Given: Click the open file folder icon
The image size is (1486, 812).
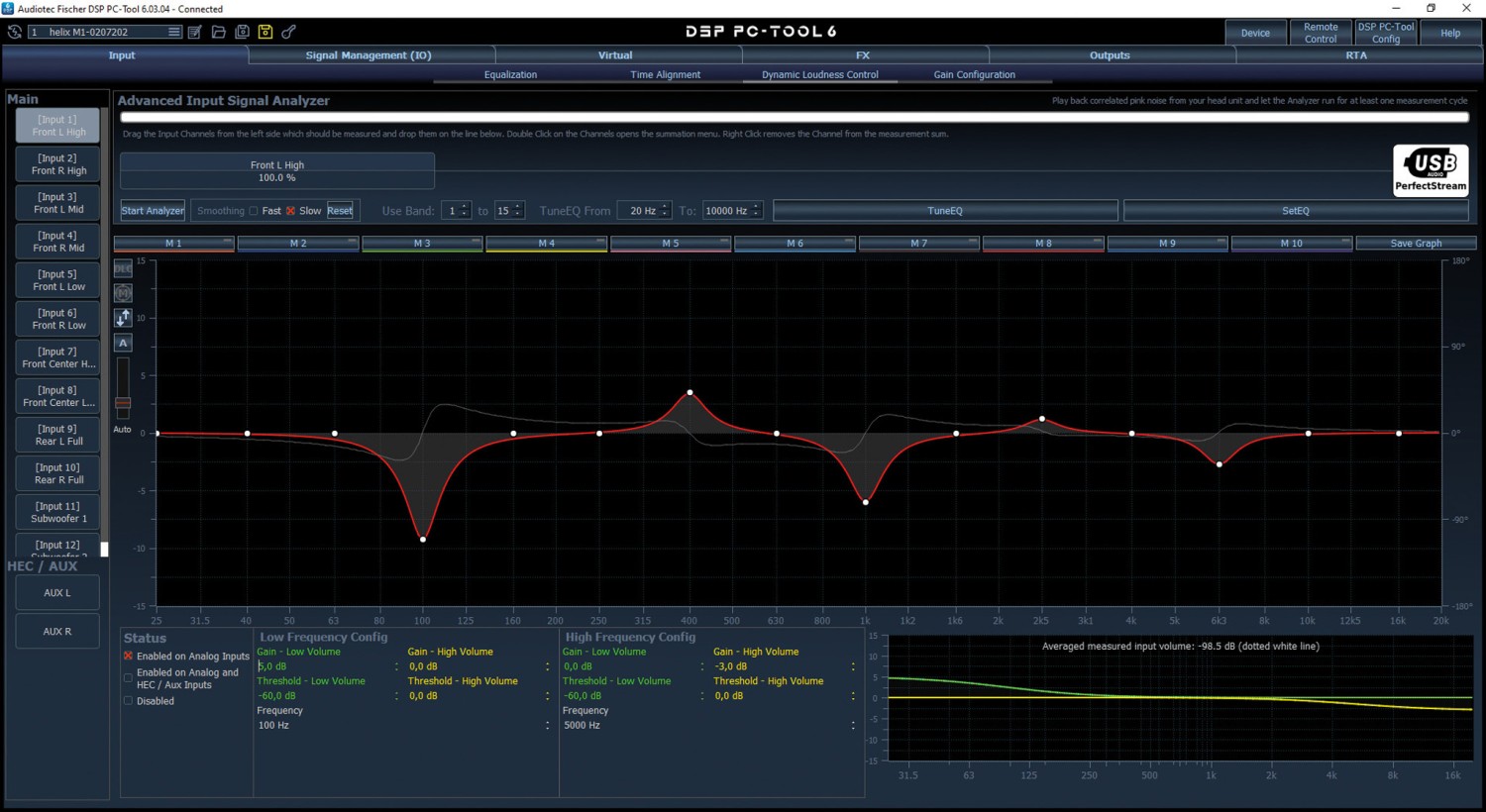Looking at the screenshot, I should tap(219, 32).
